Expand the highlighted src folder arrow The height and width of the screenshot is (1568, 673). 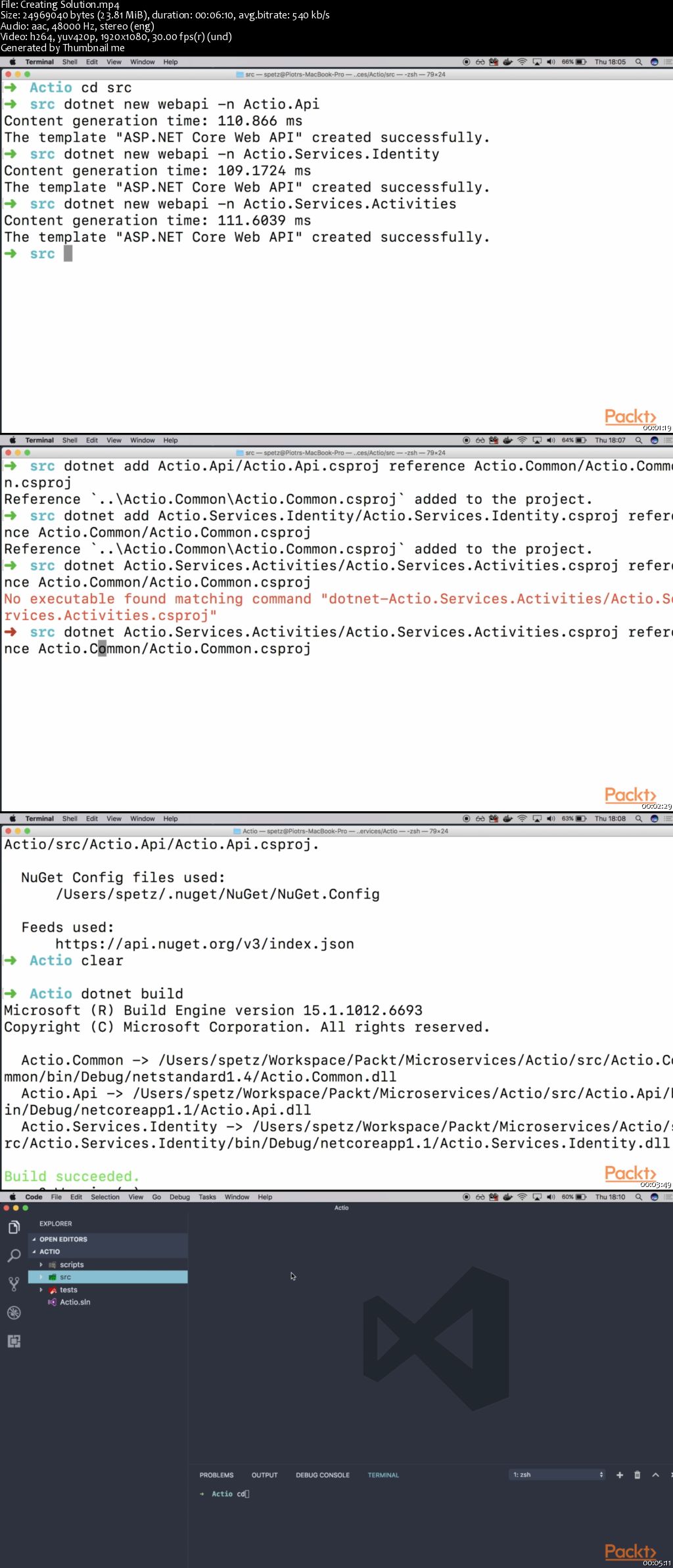coord(41,1277)
